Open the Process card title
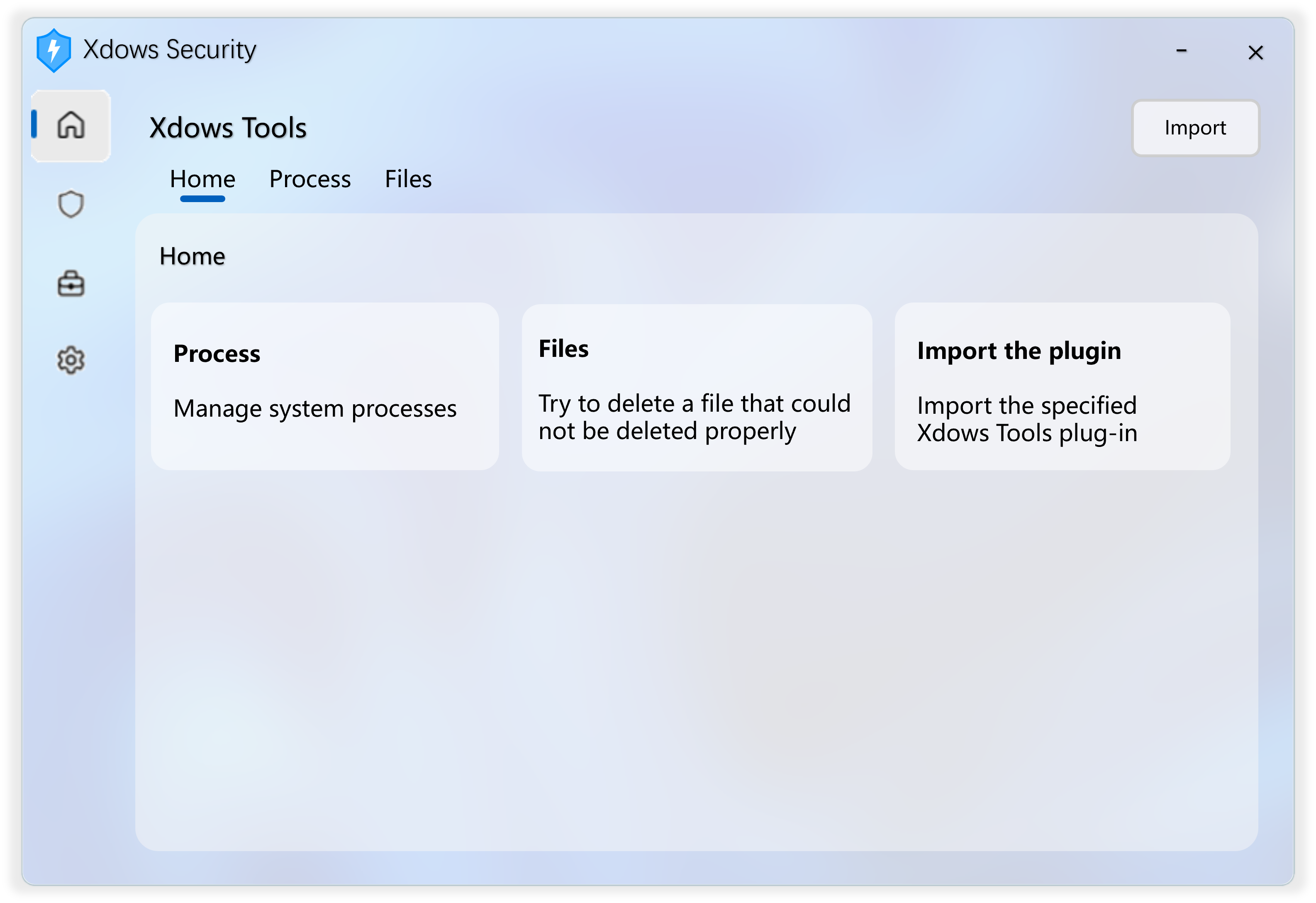The image size is (1316, 903). point(217,354)
